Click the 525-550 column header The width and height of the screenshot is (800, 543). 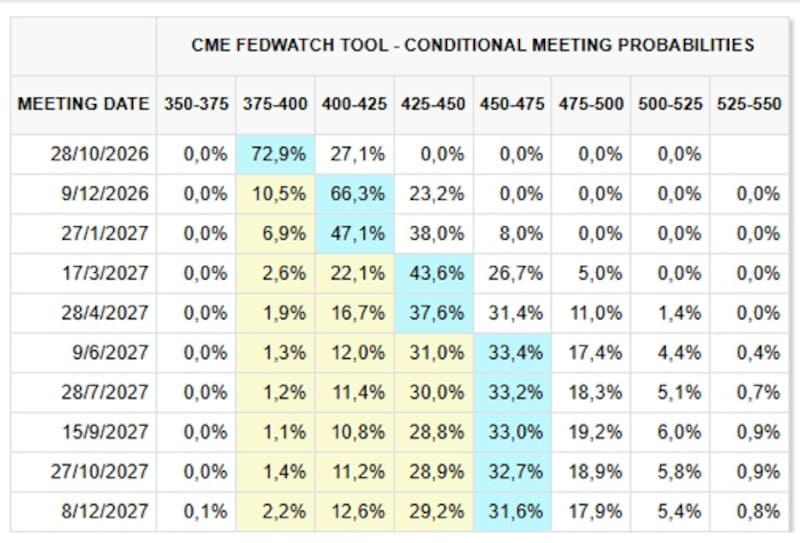pyautogui.click(x=749, y=104)
